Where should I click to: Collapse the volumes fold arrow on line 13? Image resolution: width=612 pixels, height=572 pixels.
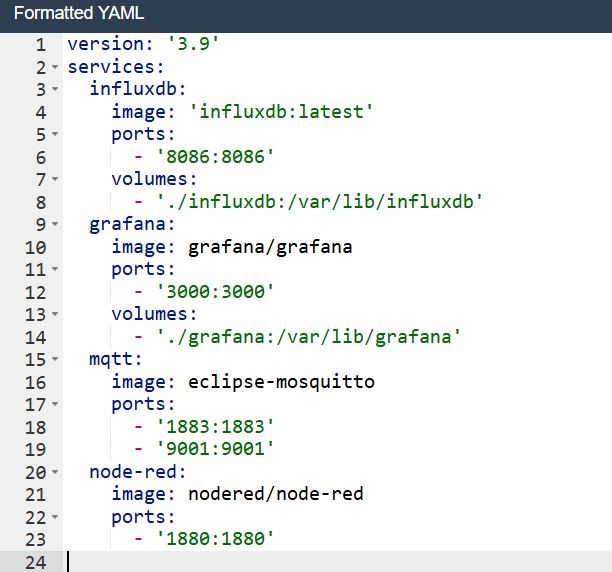click(55, 314)
